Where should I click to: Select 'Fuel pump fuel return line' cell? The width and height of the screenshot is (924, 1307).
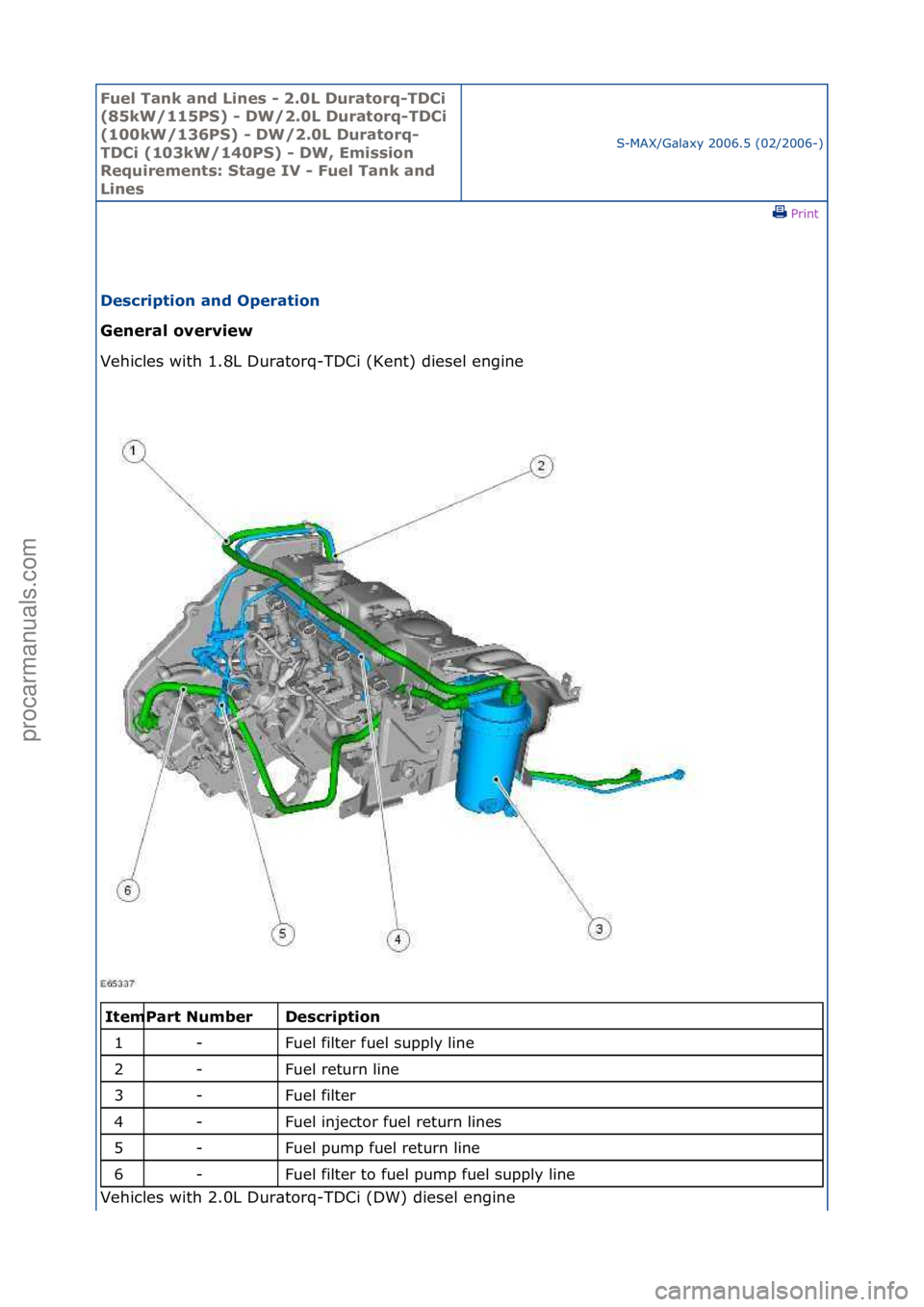tap(550, 1148)
